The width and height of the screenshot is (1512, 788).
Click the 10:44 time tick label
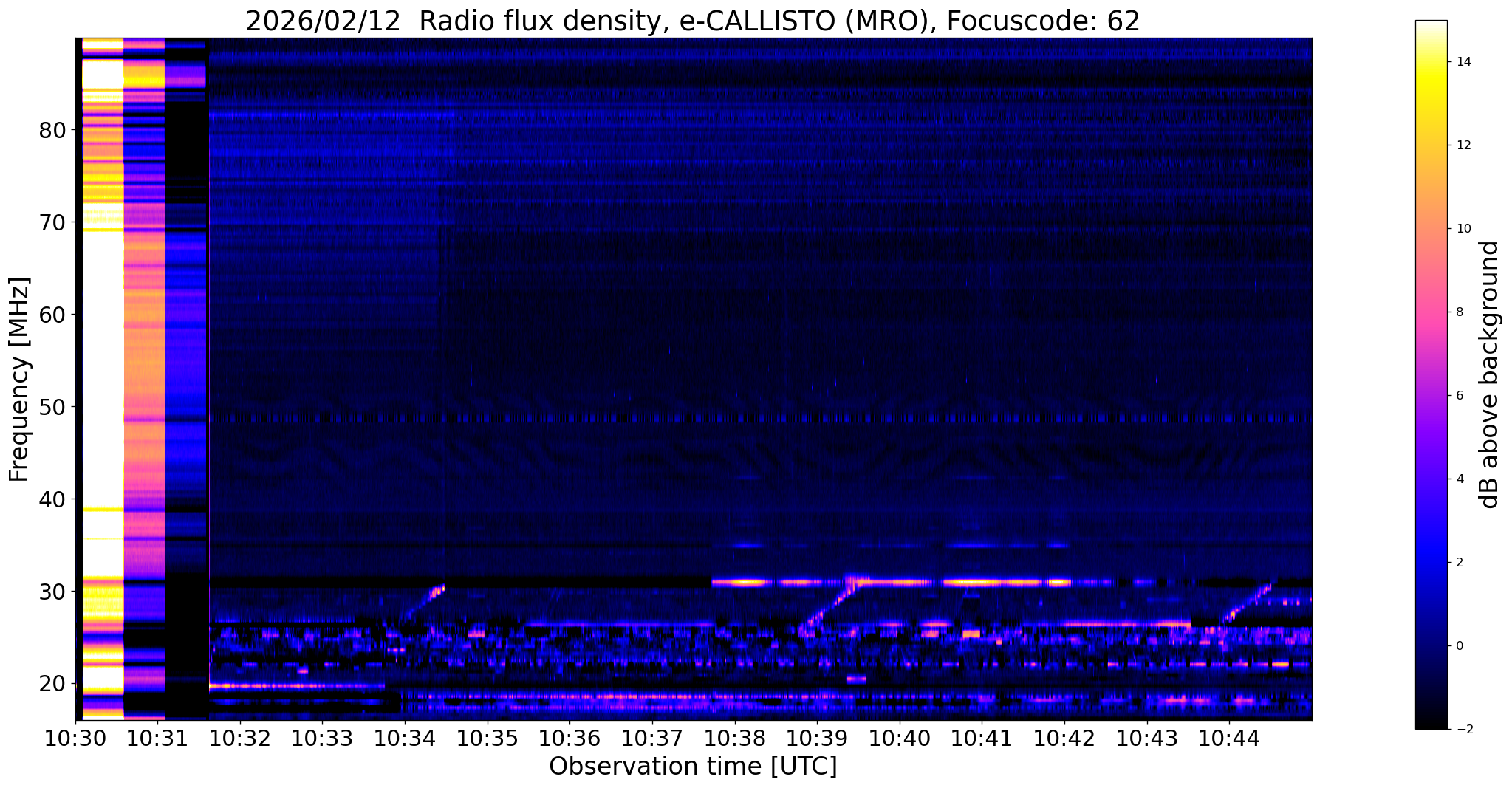coord(1229,738)
